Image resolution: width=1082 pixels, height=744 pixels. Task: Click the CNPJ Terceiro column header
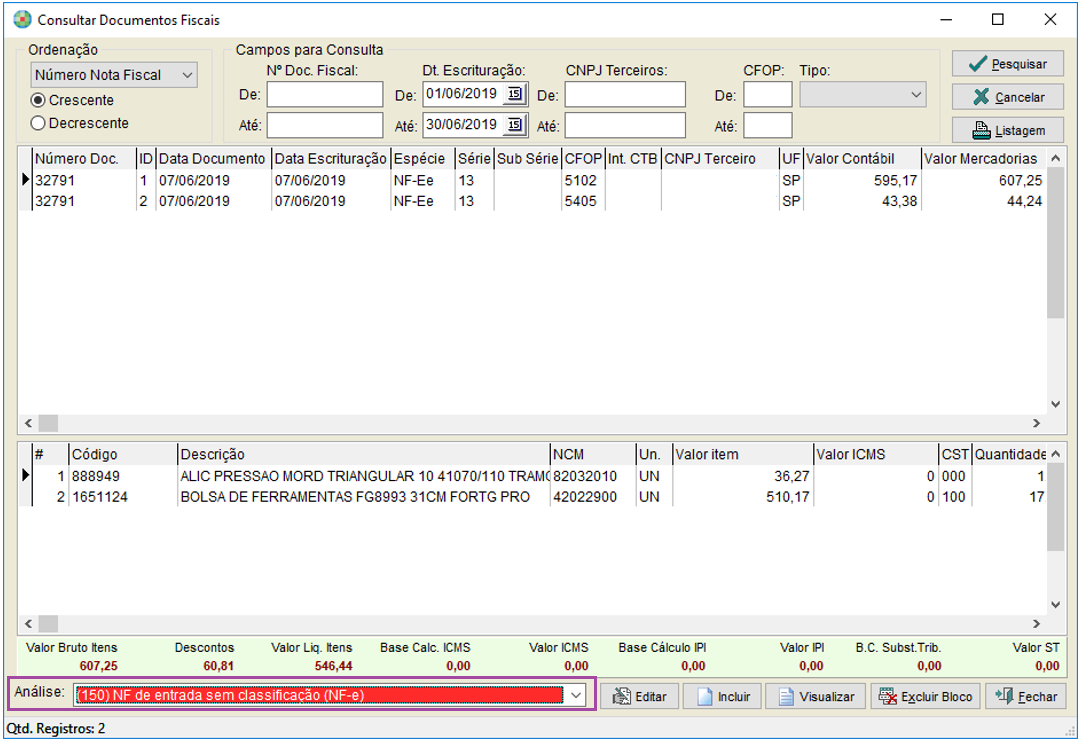pos(720,159)
